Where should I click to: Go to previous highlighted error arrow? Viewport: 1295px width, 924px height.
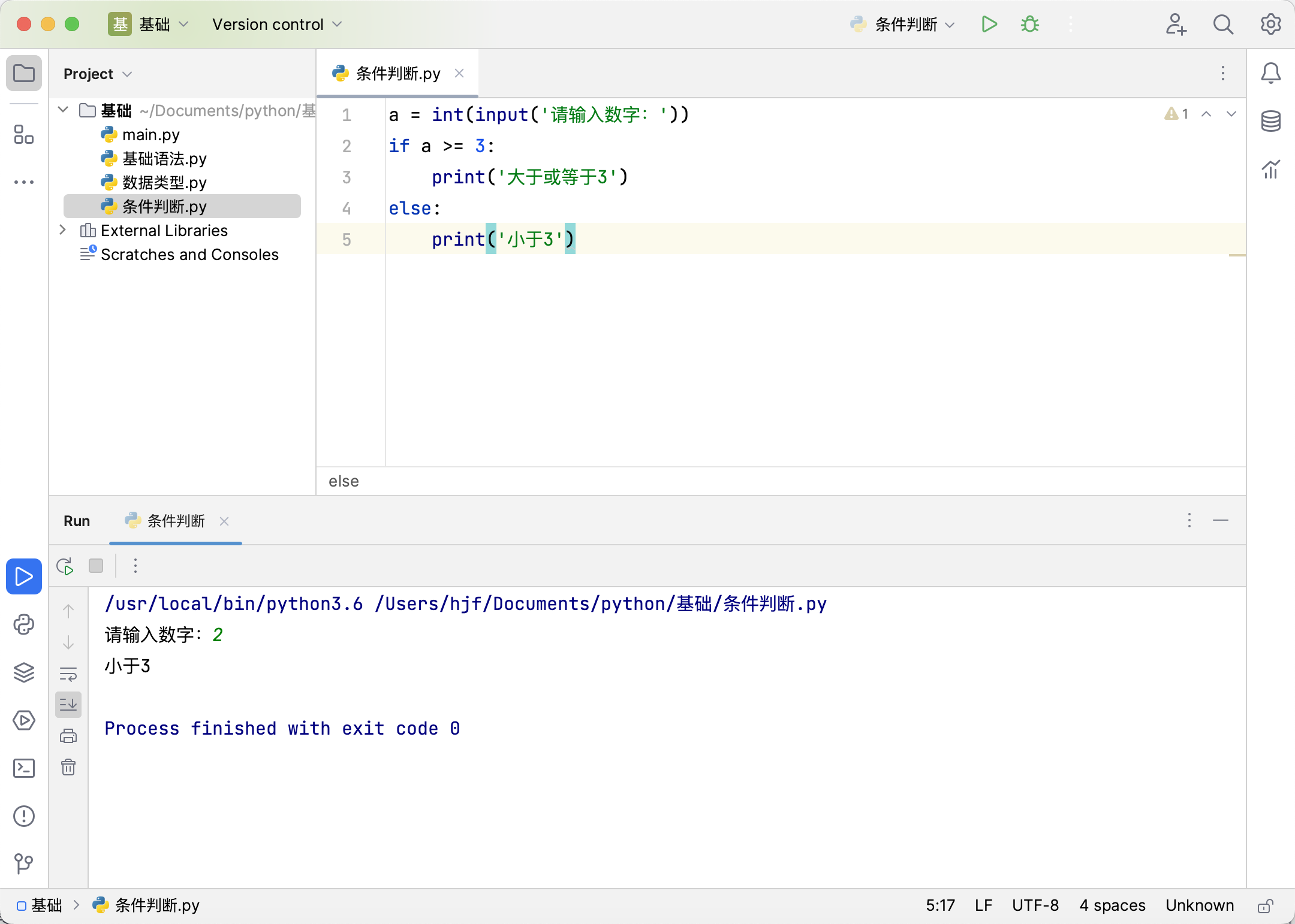point(1206,114)
